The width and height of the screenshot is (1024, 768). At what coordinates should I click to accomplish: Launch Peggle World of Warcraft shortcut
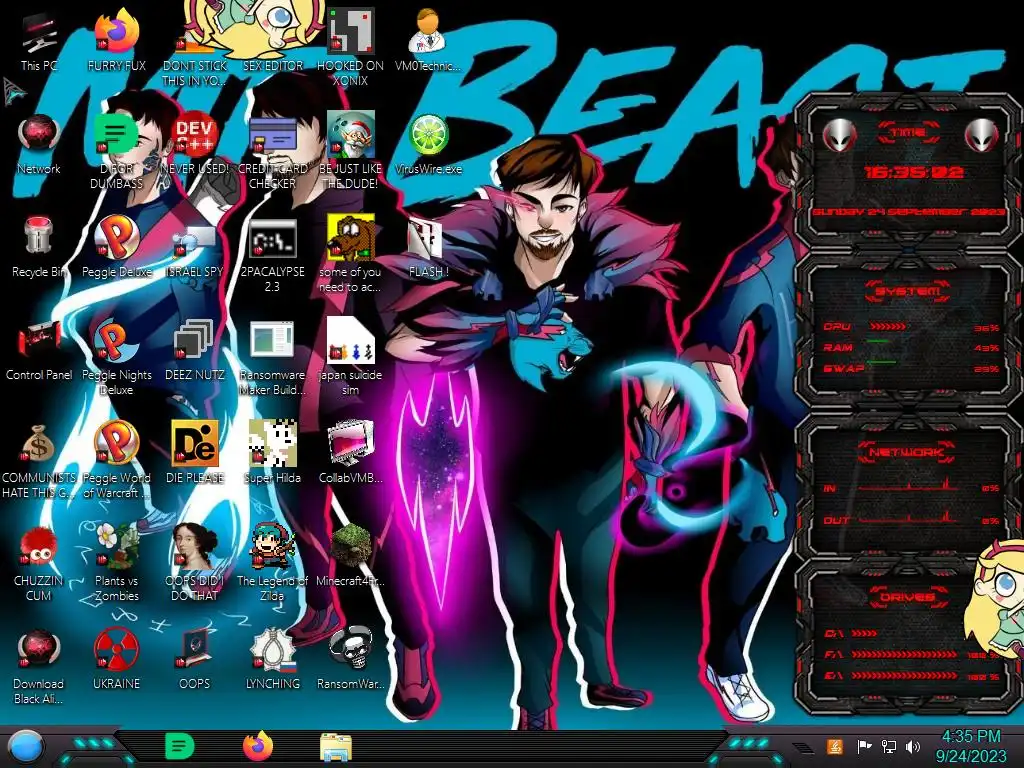[116, 460]
